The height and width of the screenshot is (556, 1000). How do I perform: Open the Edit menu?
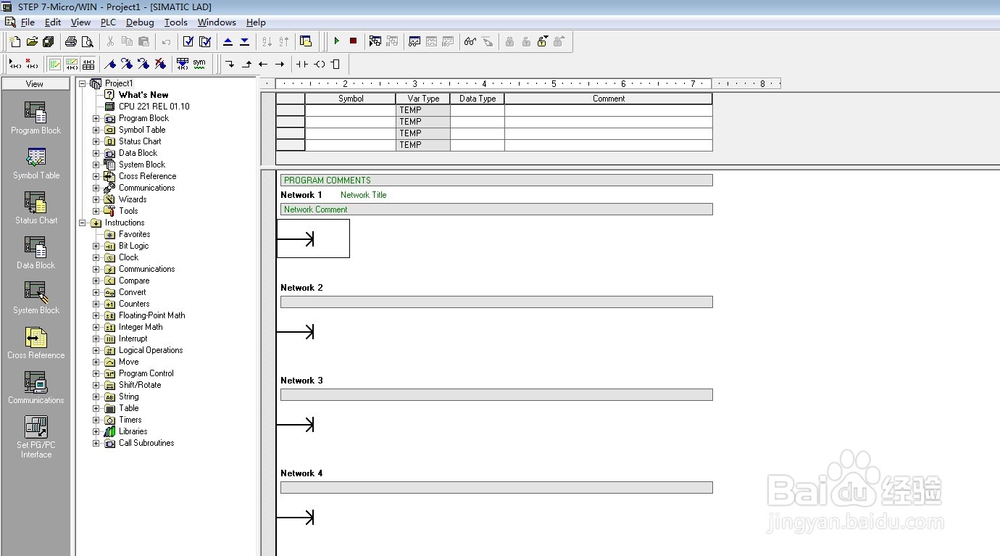pyautogui.click(x=52, y=22)
